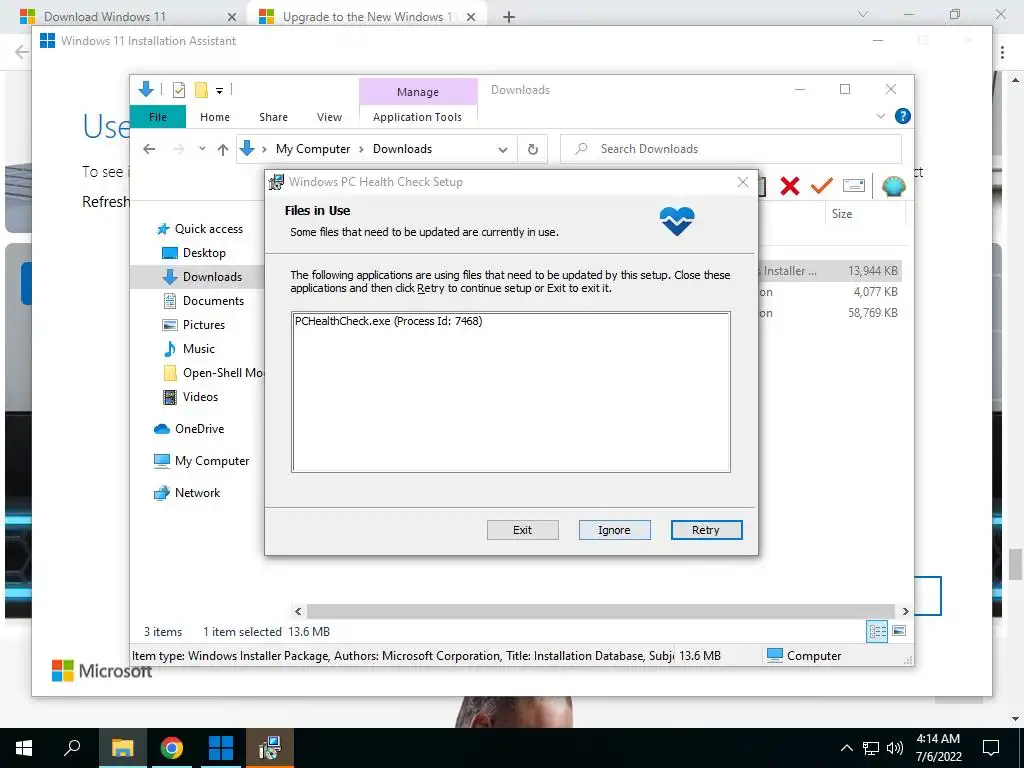This screenshot has width=1024, height=768.
Task: Click Windows 11 Installation Assistant taskbar icon
Action: 221,748
